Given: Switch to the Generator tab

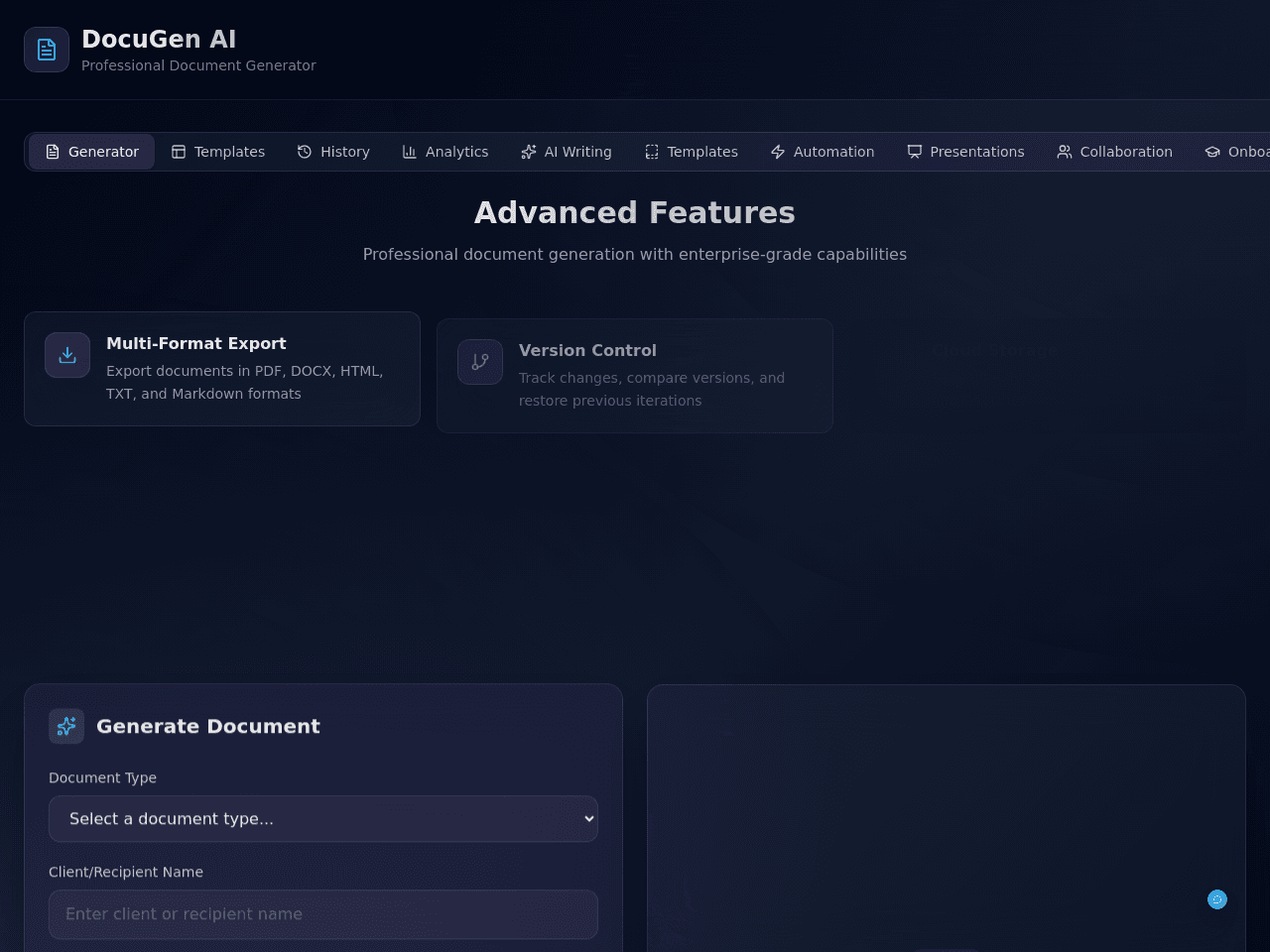Looking at the screenshot, I should pos(91,152).
